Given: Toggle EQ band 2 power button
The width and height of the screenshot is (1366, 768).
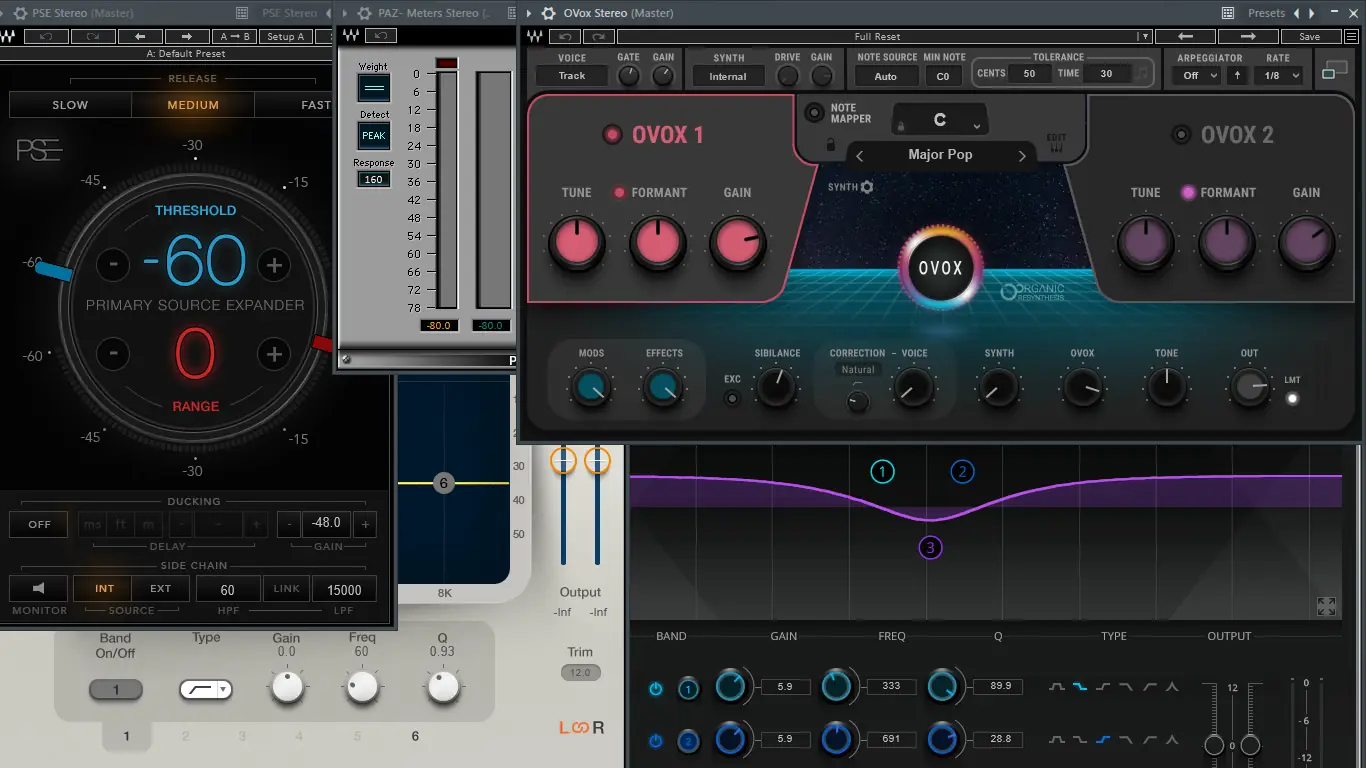Looking at the screenshot, I should click(656, 740).
